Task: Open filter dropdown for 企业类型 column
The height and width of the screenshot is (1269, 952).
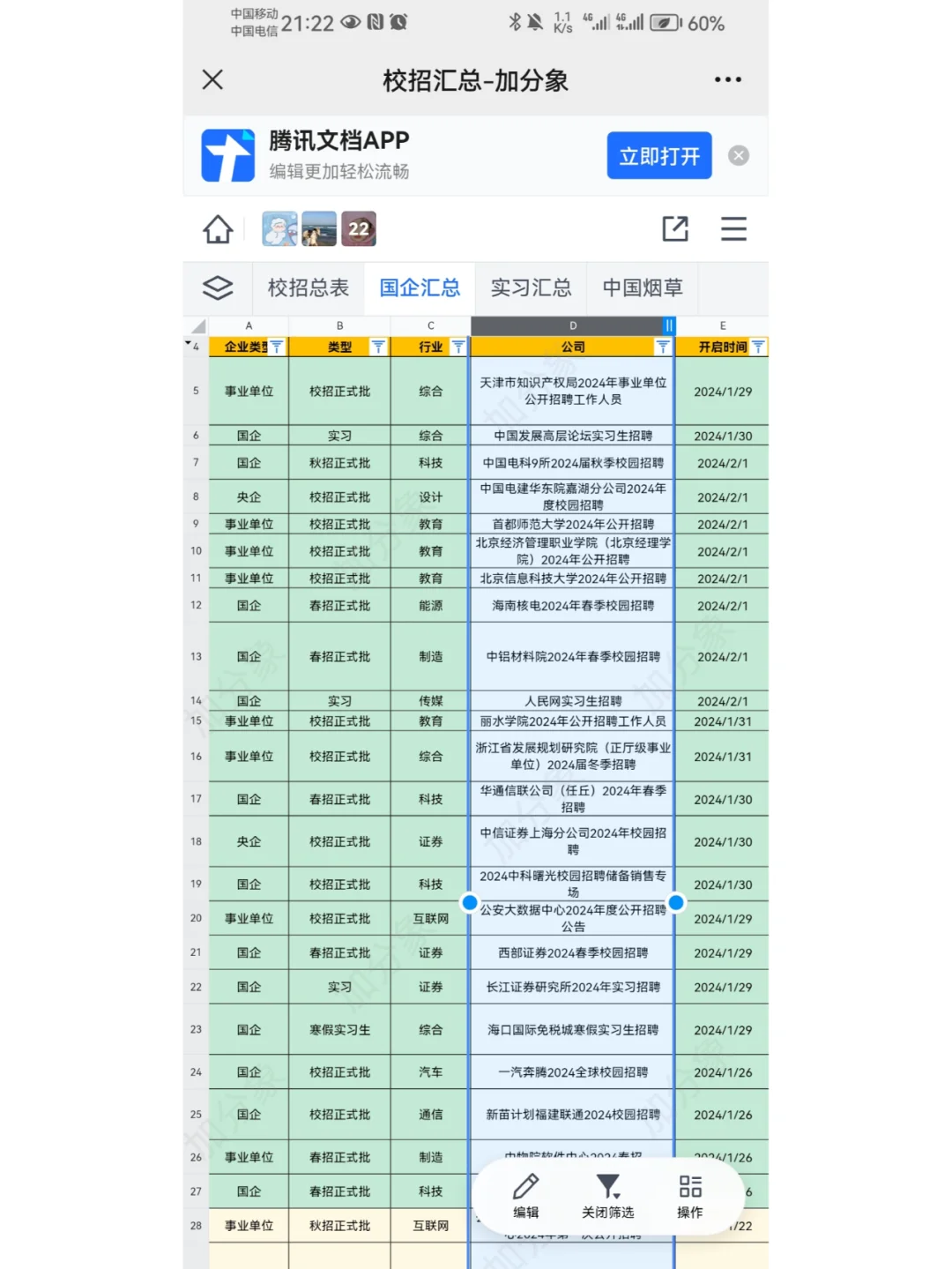Action: point(276,347)
